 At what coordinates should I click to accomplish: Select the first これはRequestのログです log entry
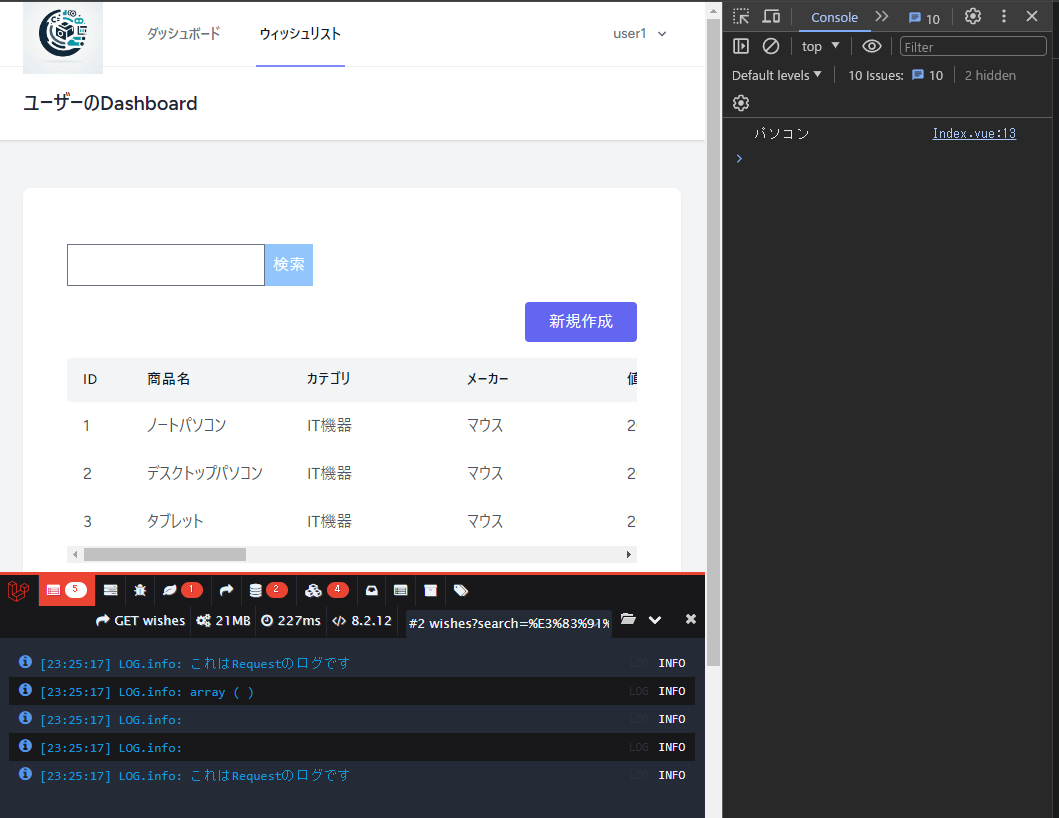[352, 663]
